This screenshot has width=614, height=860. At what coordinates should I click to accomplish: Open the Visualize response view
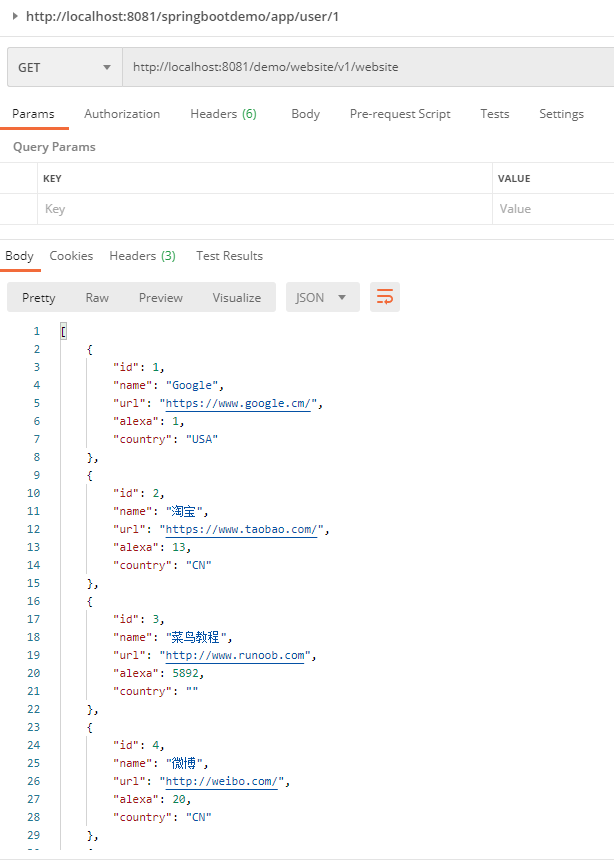click(x=236, y=297)
